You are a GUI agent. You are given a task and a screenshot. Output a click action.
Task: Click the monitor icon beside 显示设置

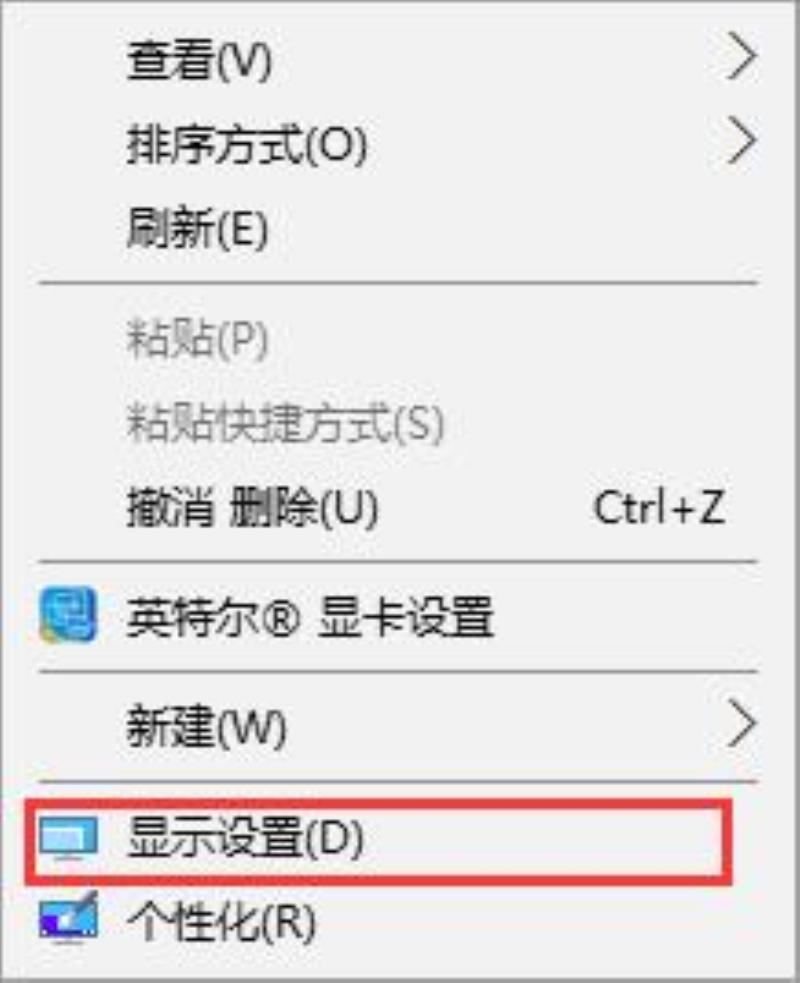pyautogui.click(x=68, y=839)
